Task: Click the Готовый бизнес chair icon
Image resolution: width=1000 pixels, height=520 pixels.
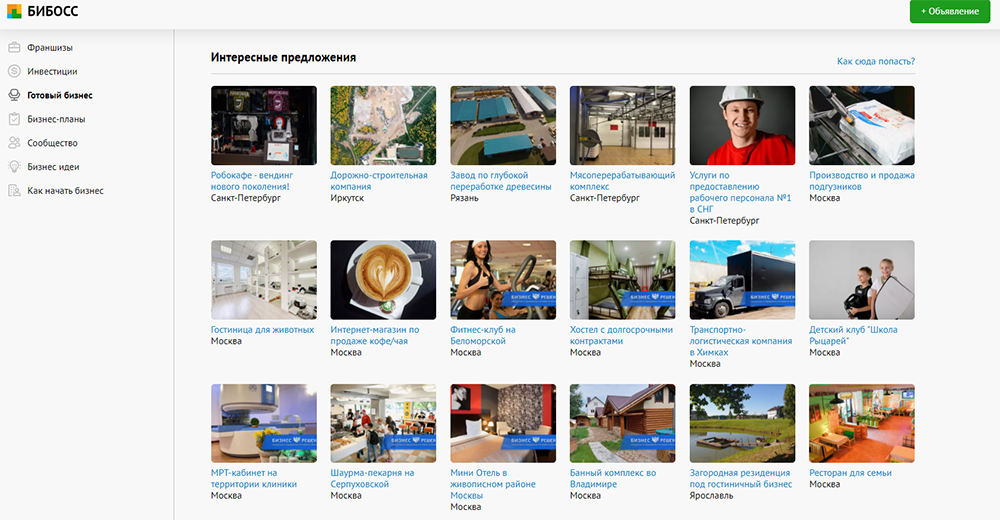Action: point(14,95)
